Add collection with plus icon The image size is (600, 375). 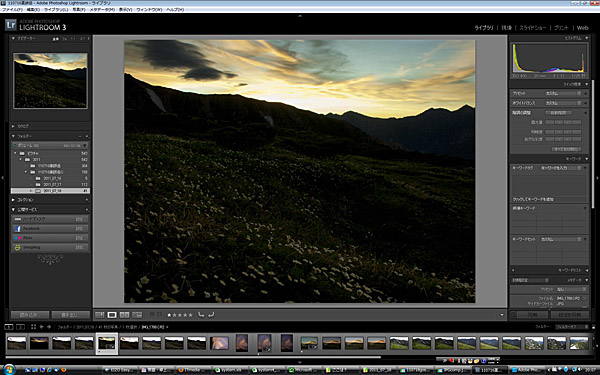tap(87, 200)
